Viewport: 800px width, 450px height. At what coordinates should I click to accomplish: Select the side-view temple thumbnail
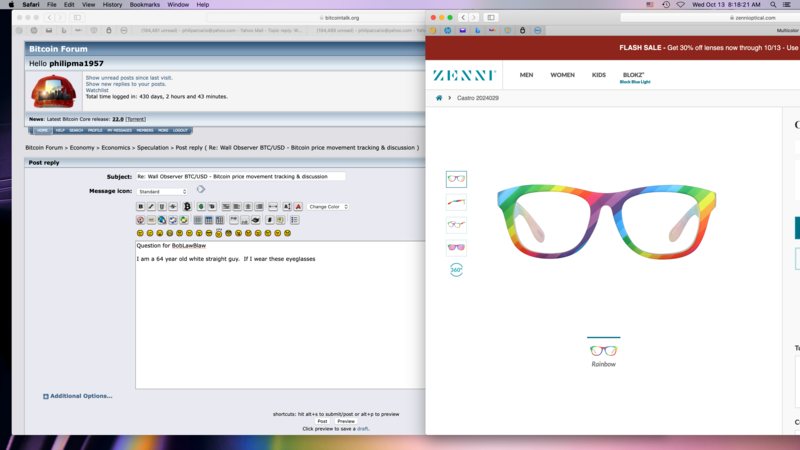coord(456,202)
